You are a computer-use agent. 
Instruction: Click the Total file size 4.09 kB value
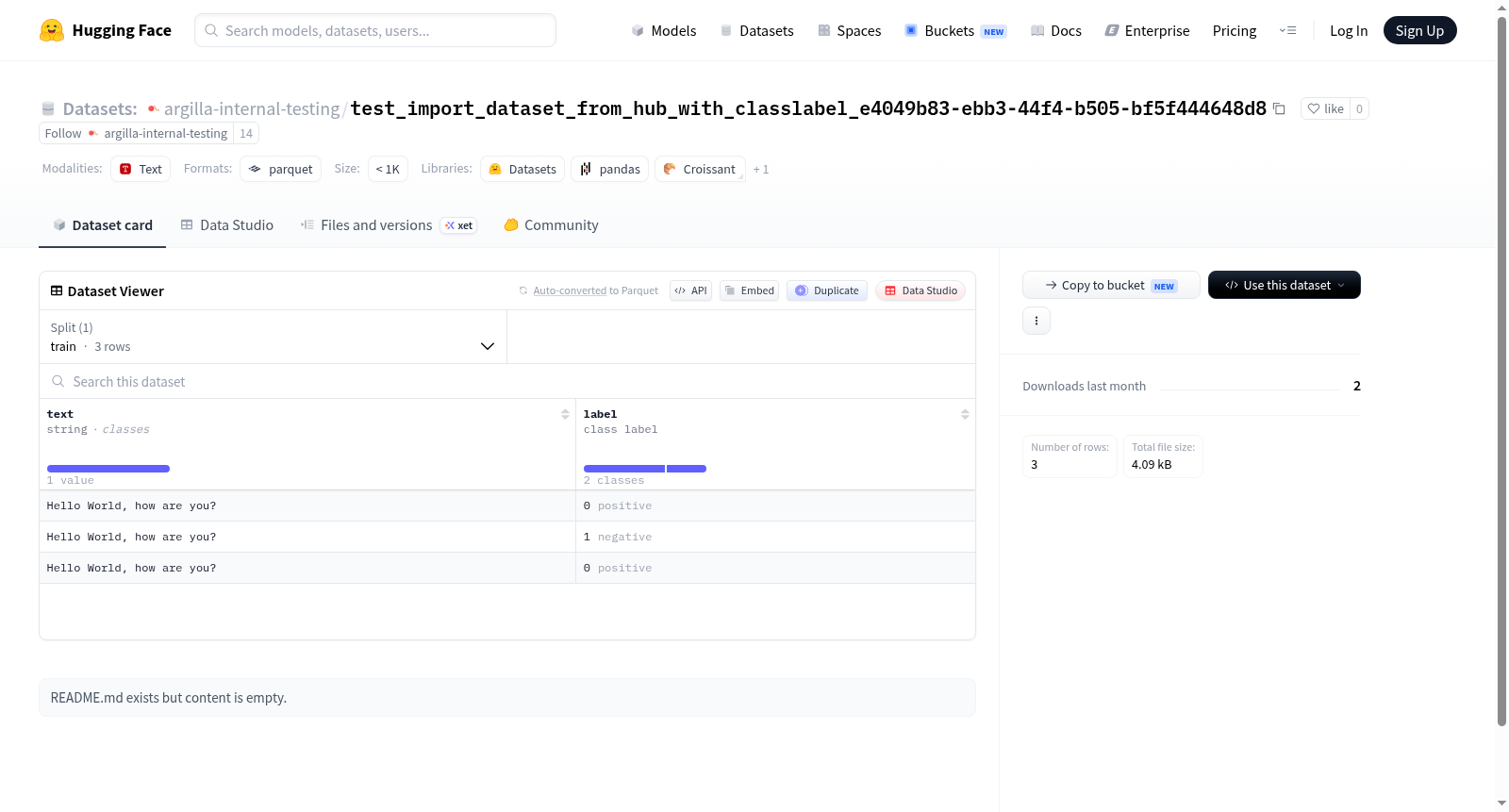coord(1152,465)
